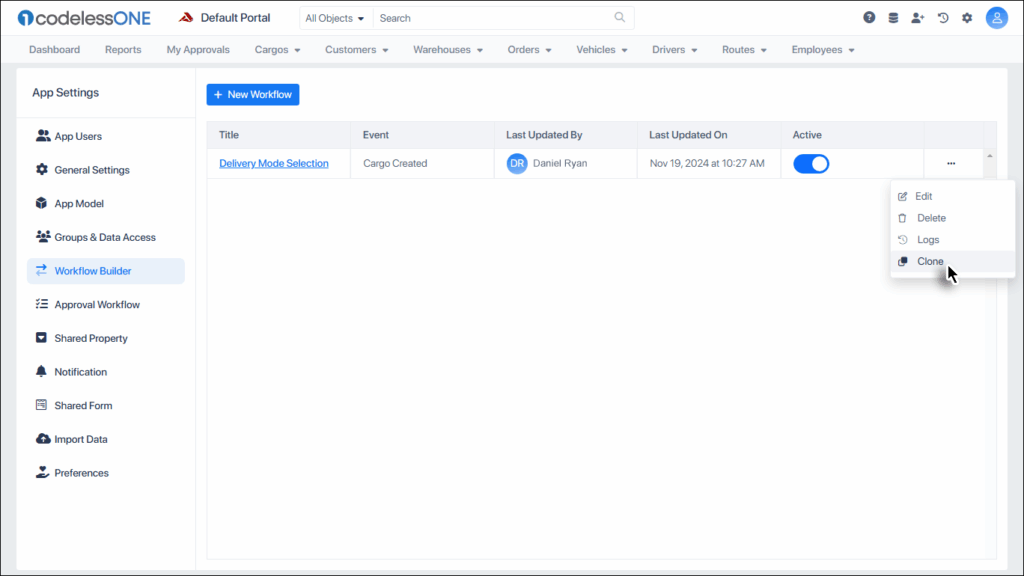Select Import Data in the sidebar
1024x576 pixels.
83,438
